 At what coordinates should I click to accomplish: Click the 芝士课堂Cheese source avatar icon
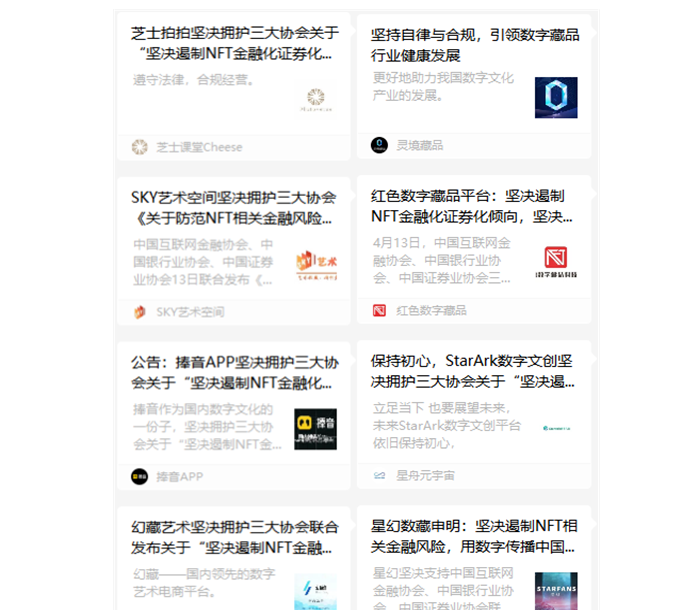click(140, 147)
